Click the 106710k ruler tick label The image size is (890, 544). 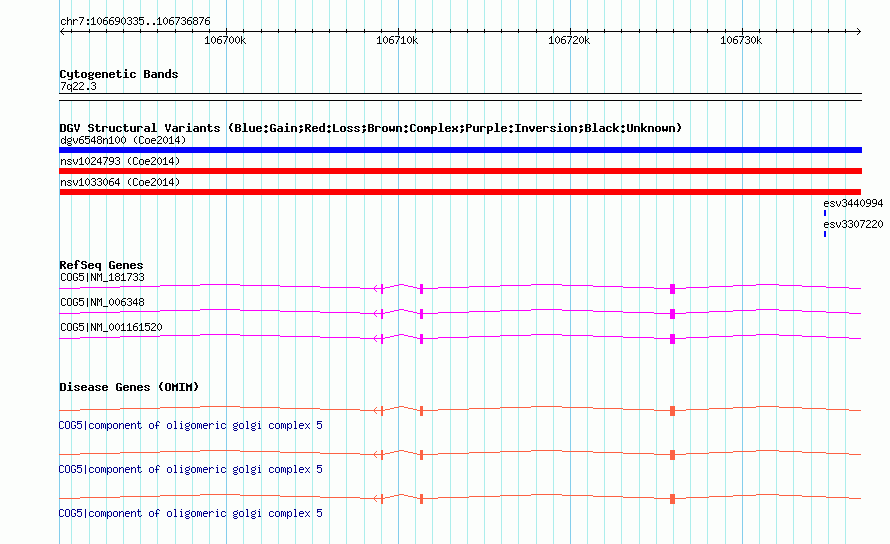(397, 40)
